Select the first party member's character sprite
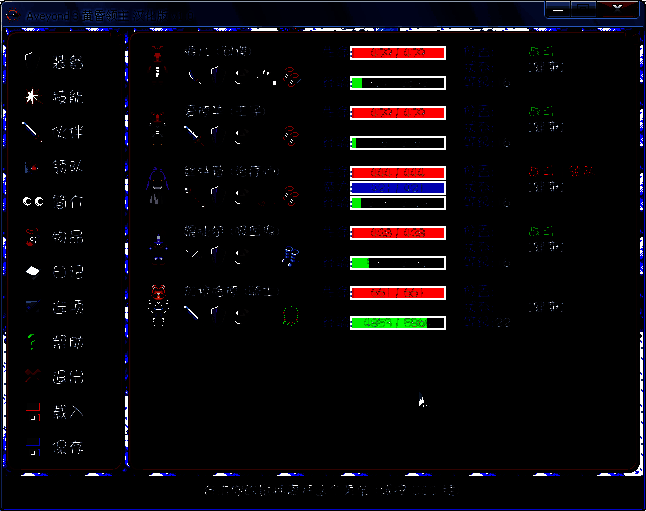646x511 pixels. coord(157,60)
